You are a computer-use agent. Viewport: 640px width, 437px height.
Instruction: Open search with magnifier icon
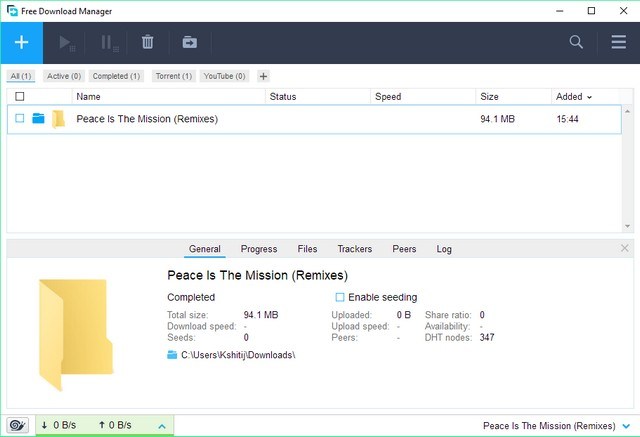(x=576, y=42)
